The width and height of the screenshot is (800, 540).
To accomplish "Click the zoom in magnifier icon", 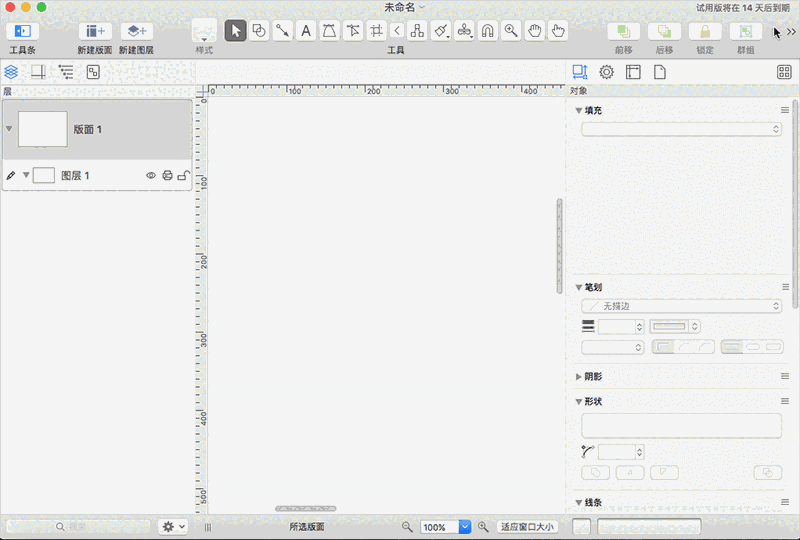I will 483,526.
